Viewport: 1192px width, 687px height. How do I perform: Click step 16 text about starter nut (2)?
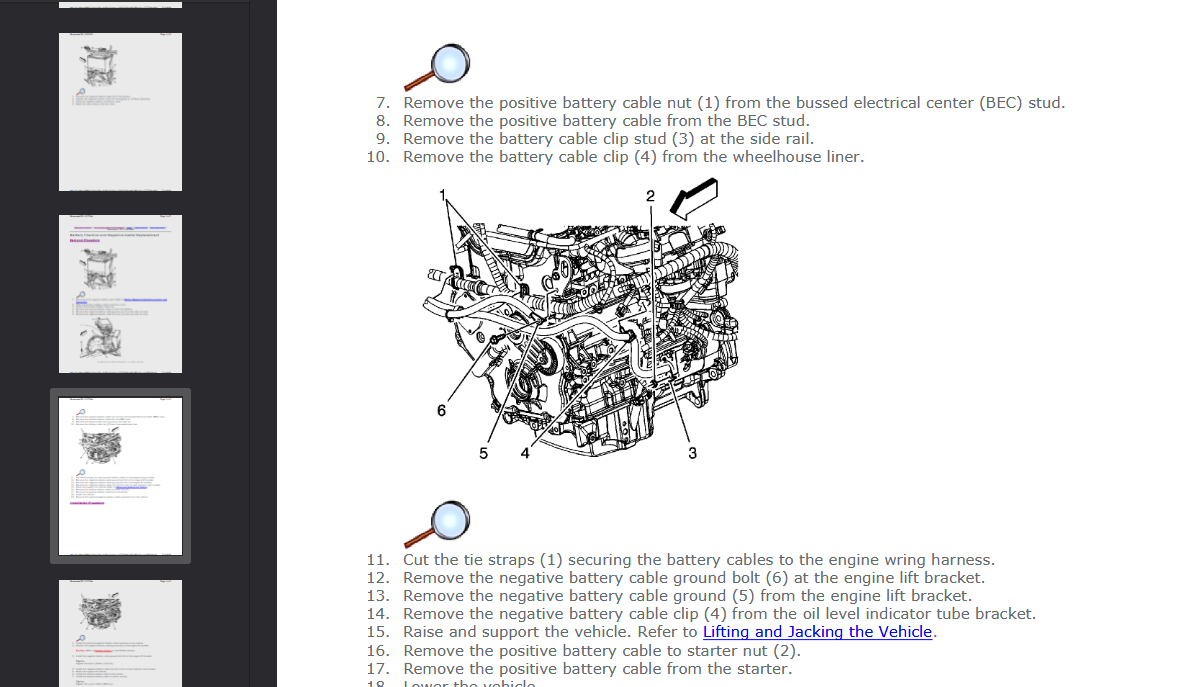pos(602,651)
